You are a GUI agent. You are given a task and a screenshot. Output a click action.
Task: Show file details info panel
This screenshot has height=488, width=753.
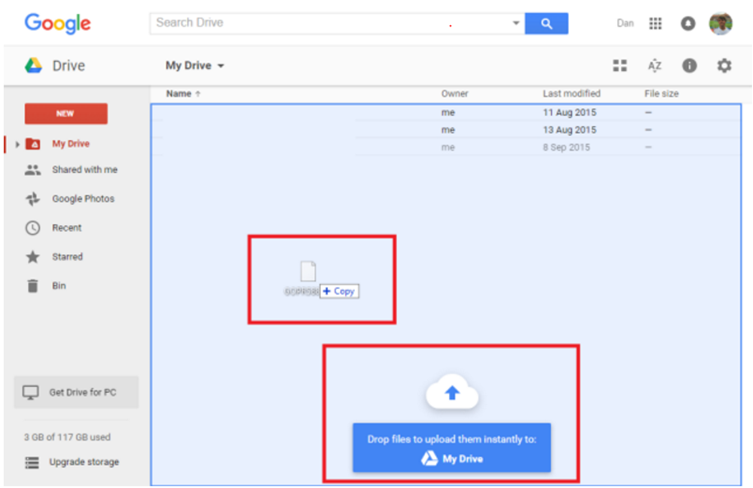[x=689, y=65]
